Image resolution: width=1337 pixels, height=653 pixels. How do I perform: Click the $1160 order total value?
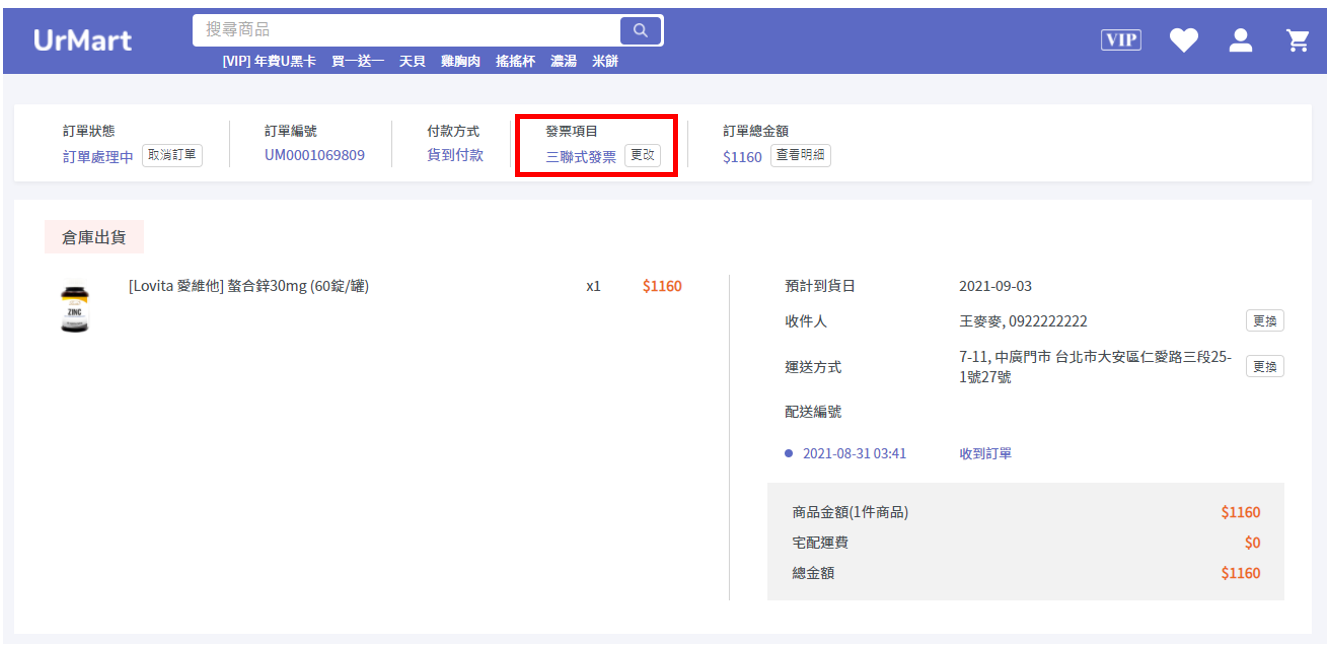pos(742,157)
